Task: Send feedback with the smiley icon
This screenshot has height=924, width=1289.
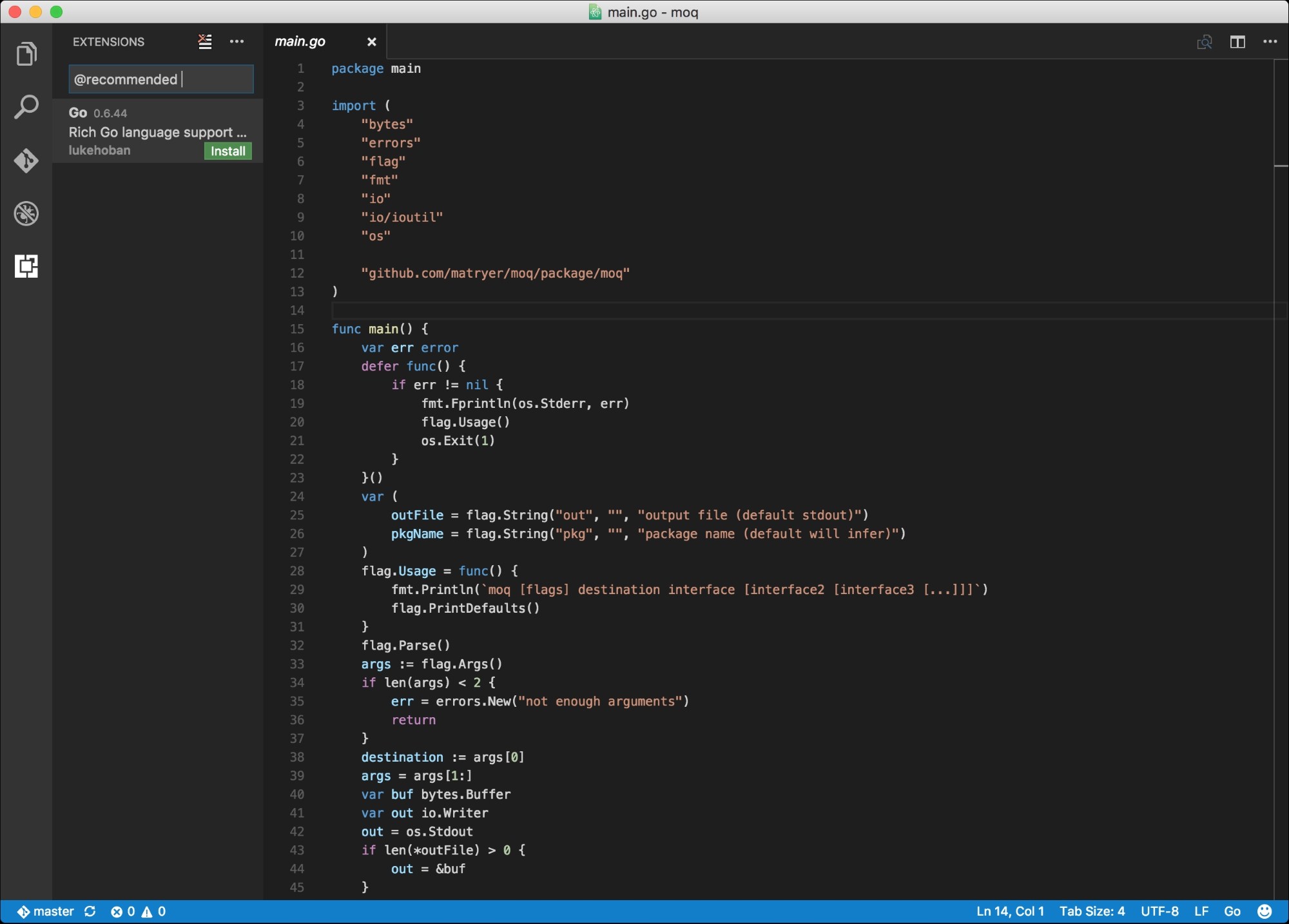Action: pos(1265,911)
